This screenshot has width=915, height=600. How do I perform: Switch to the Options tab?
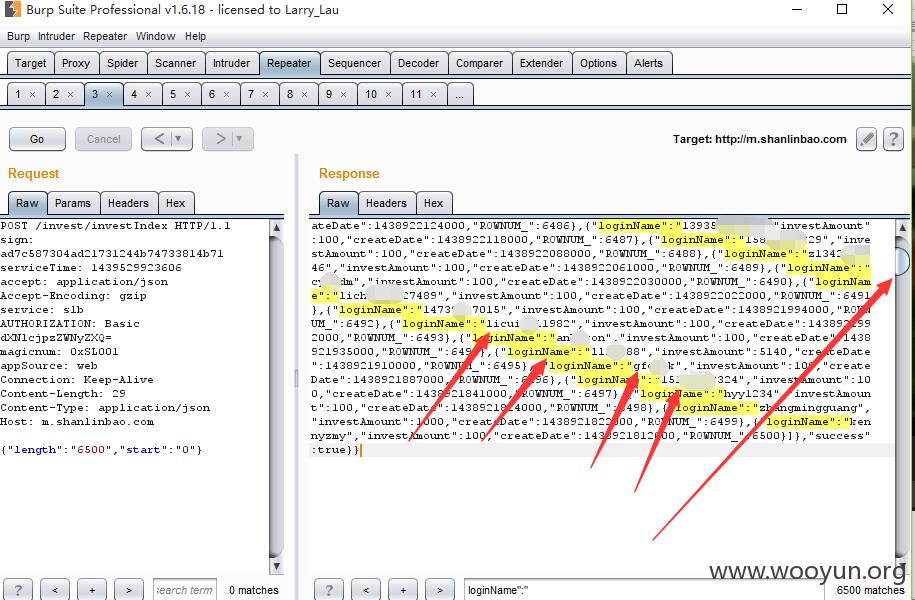[598, 63]
